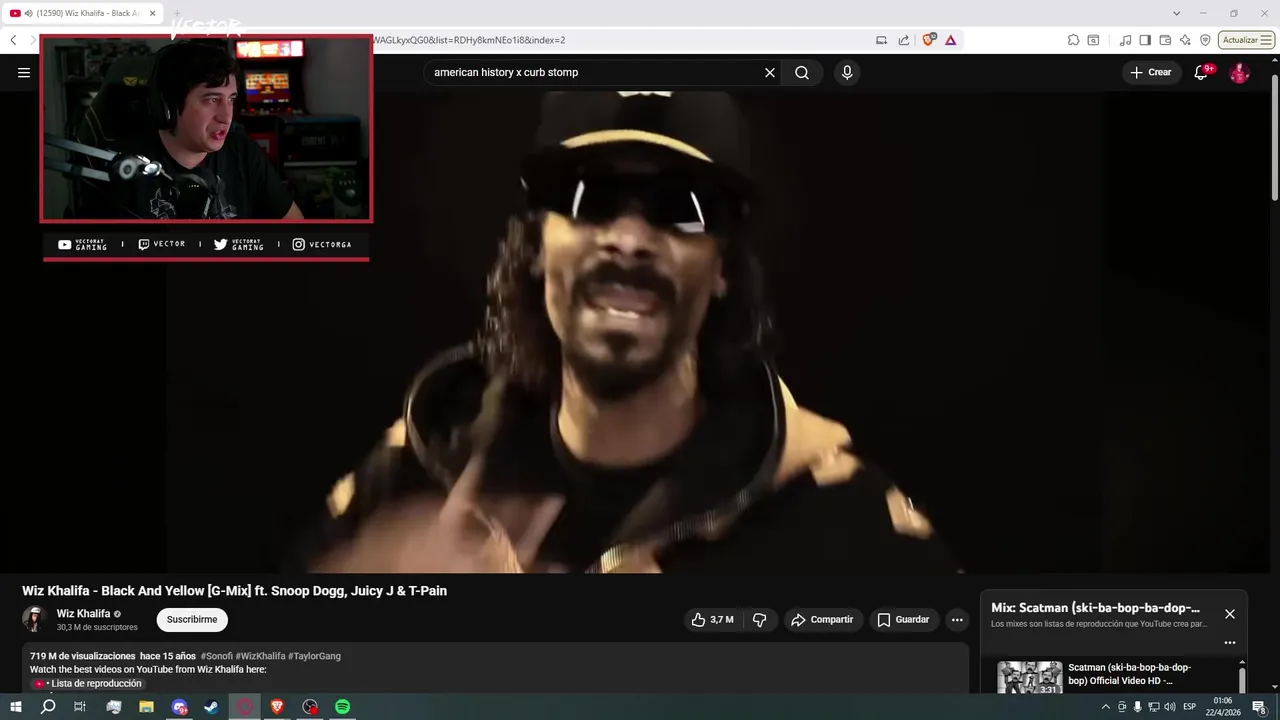Open options menu in Mix playlist panel

point(1230,643)
